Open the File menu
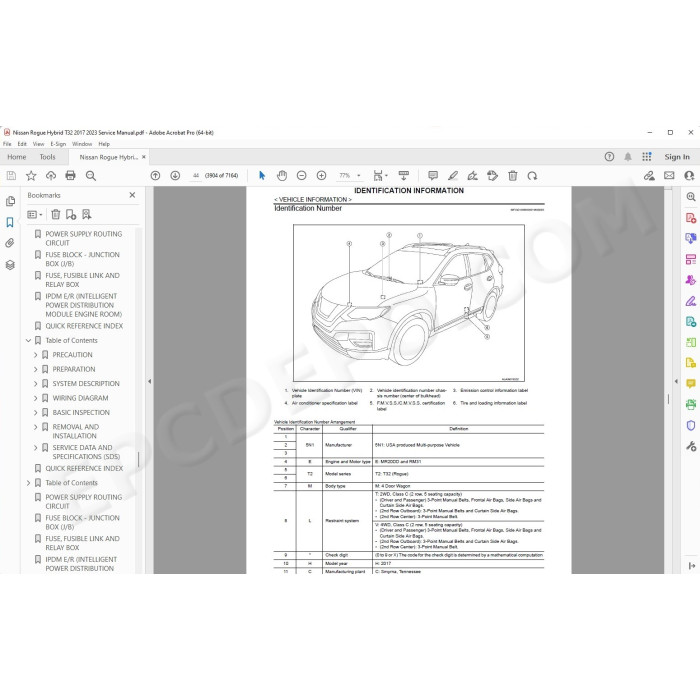The height and width of the screenshot is (700, 700). coord(7,144)
